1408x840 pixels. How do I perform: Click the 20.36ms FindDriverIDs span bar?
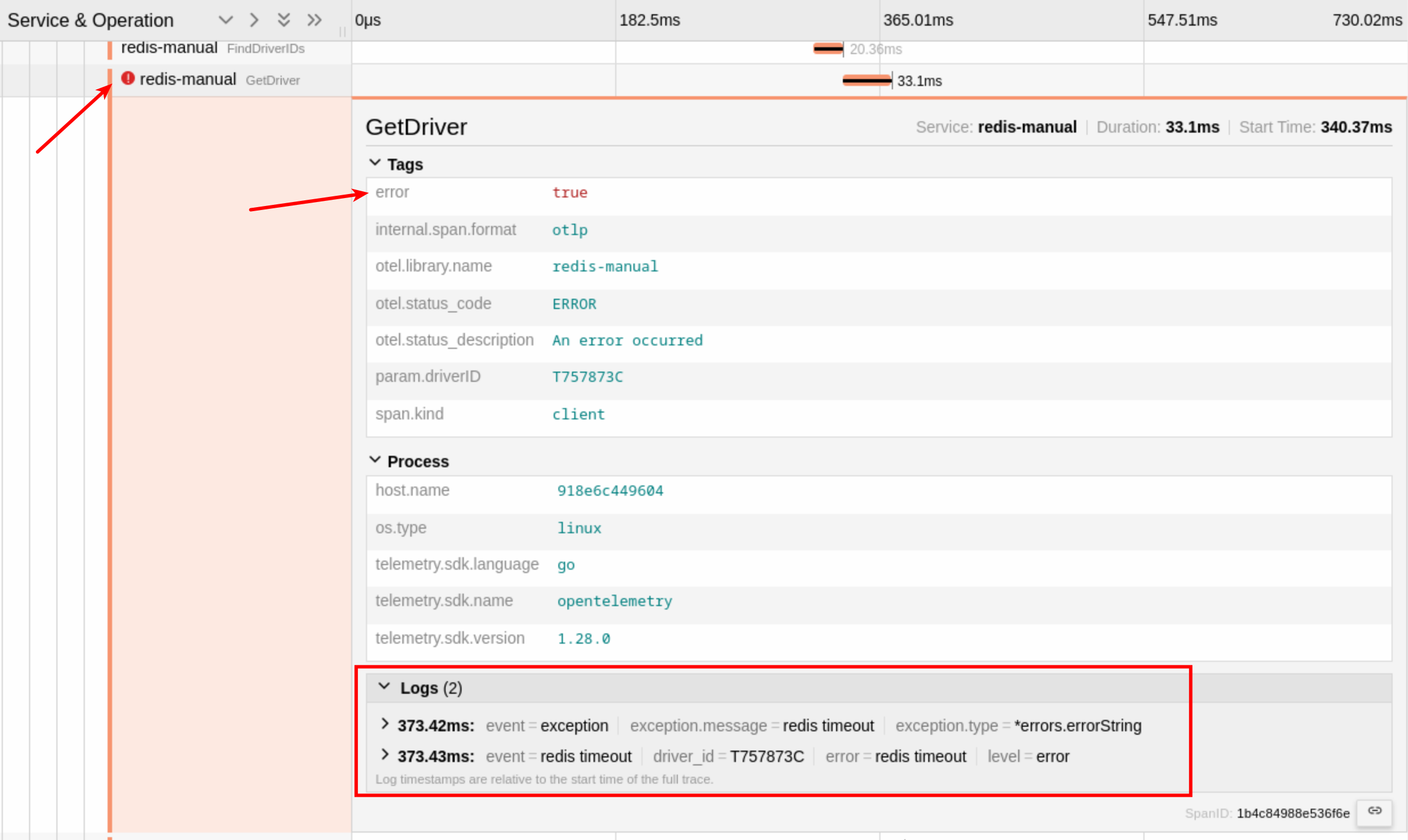coord(828,49)
